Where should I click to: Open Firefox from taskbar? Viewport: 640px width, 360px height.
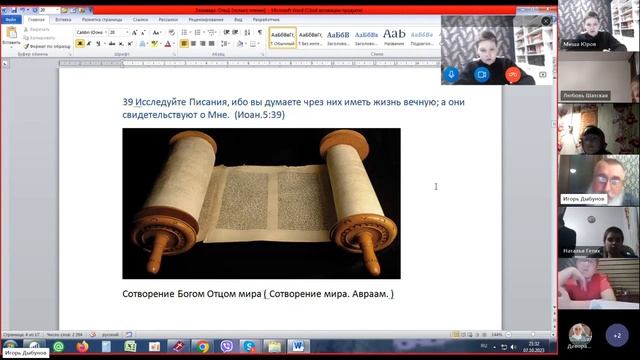click(82, 347)
